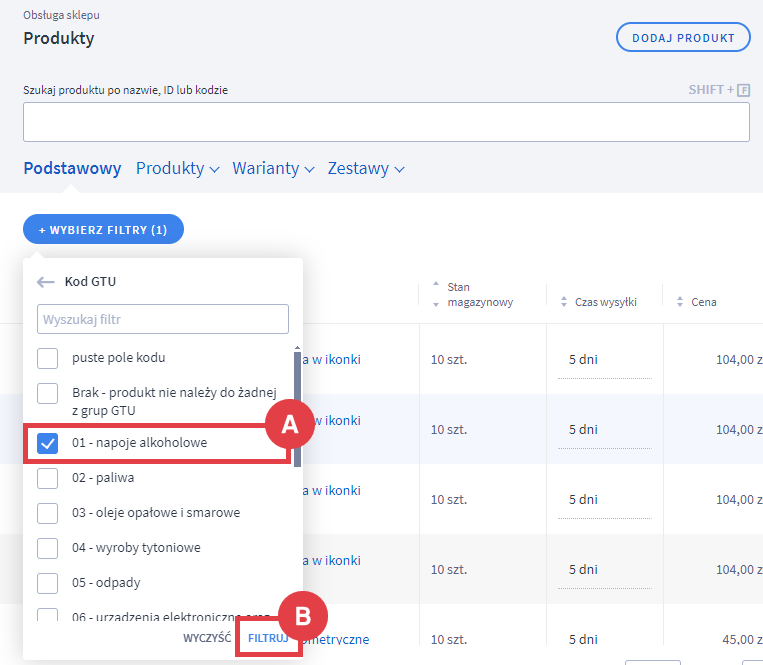This screenshot has height=665, width=763.
Task: Clear filters using Wyczyść
Action: [x=207, y=637]
